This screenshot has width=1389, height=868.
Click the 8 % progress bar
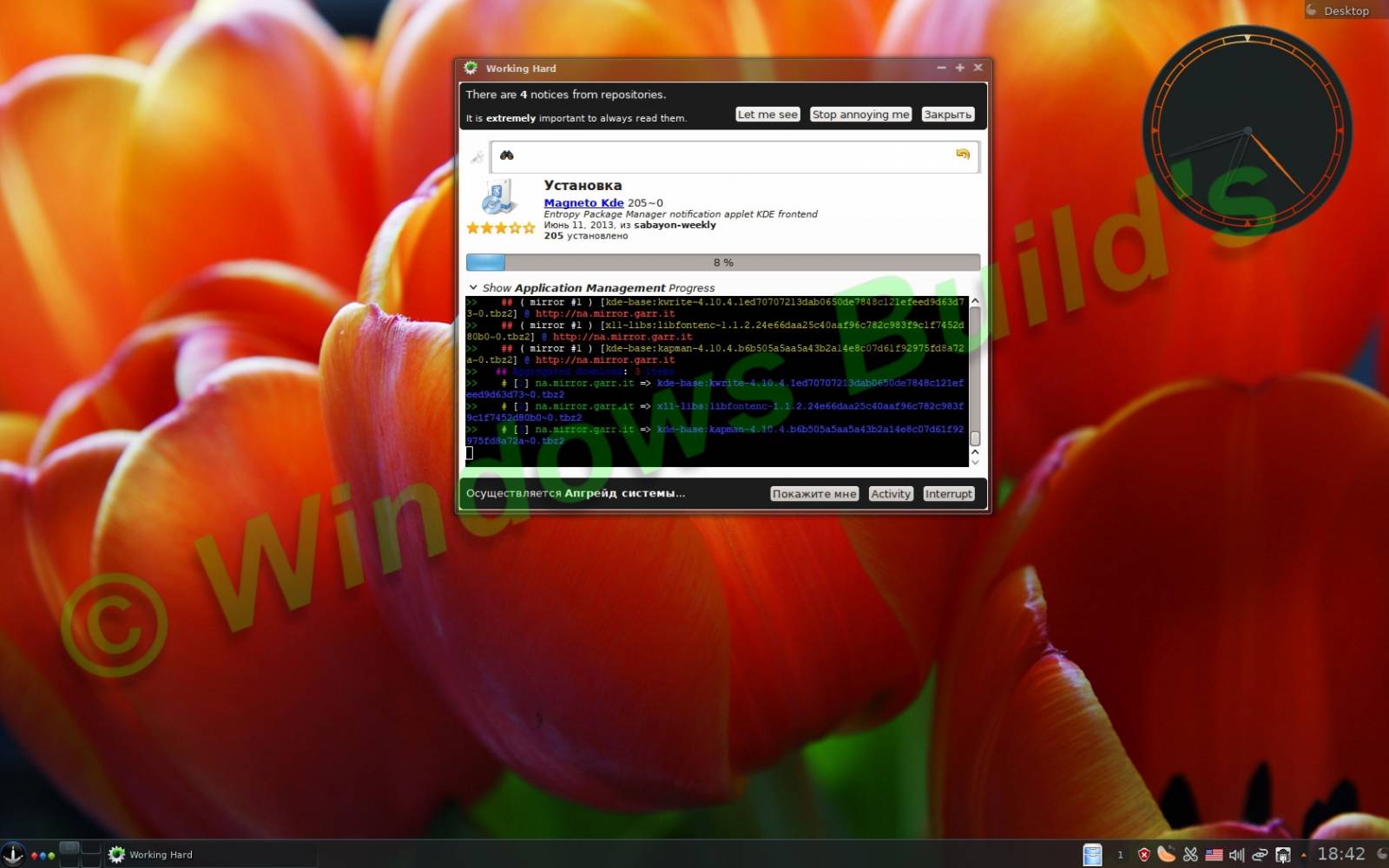tap(723, 262)
